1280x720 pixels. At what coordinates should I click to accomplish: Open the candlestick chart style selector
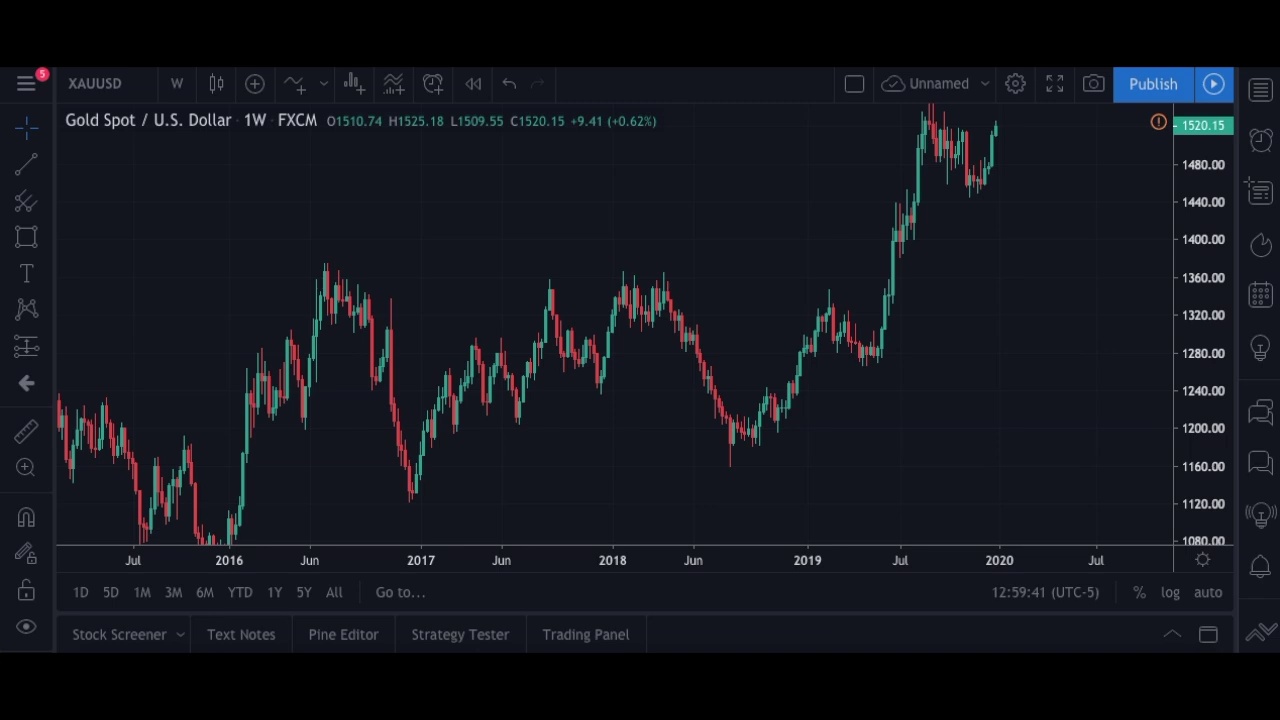tap(216, 84)
